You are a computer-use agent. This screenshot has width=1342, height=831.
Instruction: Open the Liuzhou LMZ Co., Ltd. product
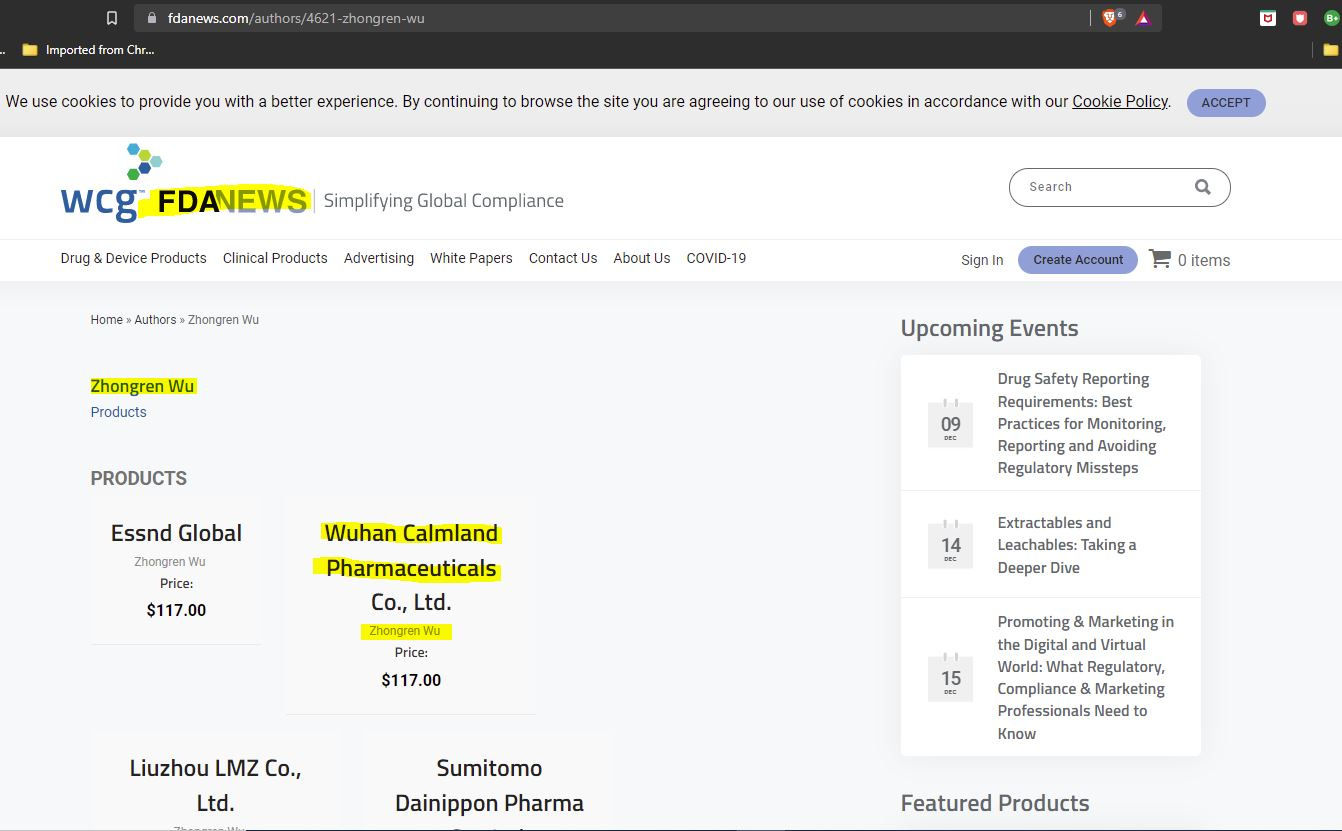pyautogui.click(x=215, y=785)
